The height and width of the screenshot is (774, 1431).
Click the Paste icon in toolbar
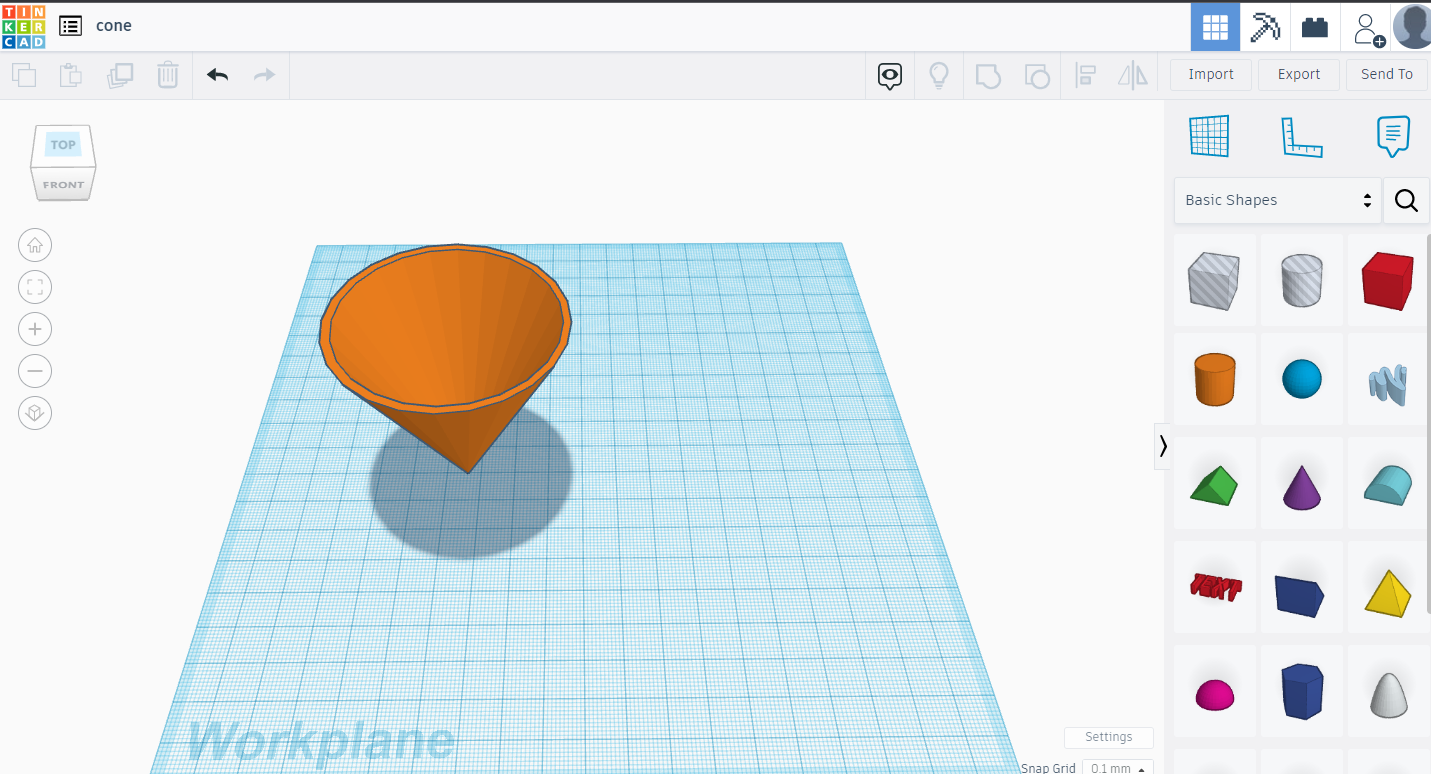(71, 75)
